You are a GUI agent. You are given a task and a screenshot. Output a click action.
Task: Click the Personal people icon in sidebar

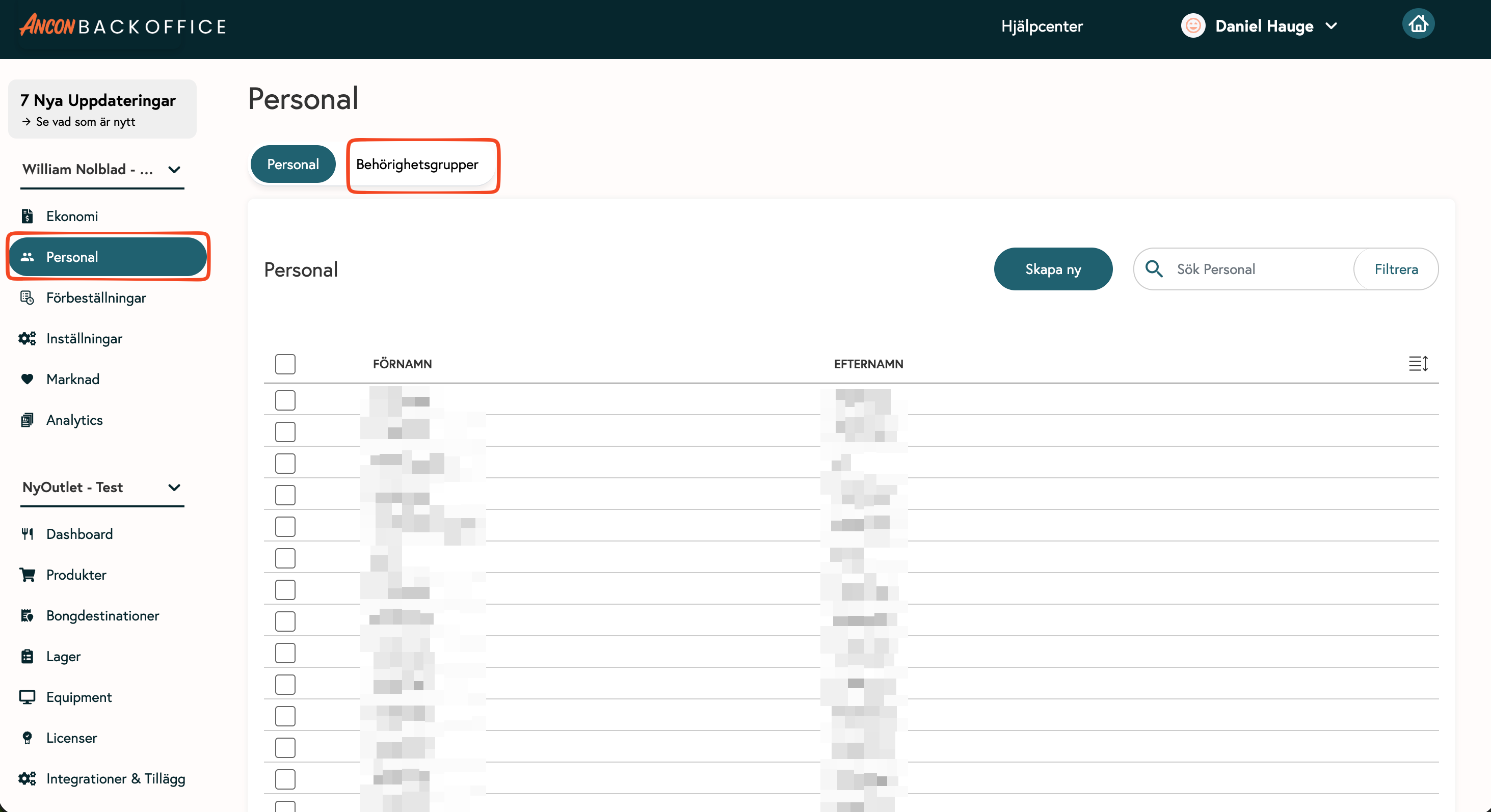coord(27,256)
